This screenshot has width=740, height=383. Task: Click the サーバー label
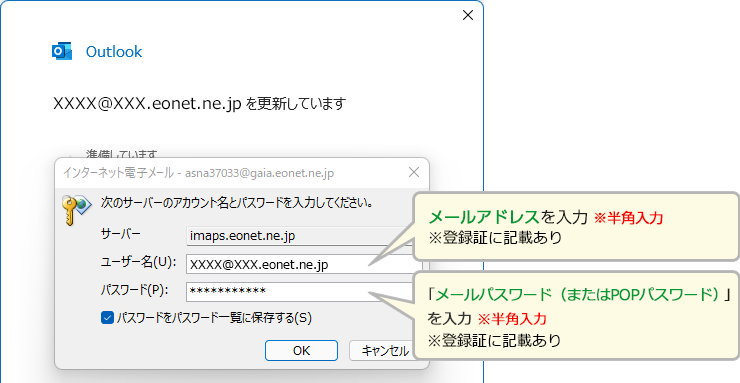point(121,233)
